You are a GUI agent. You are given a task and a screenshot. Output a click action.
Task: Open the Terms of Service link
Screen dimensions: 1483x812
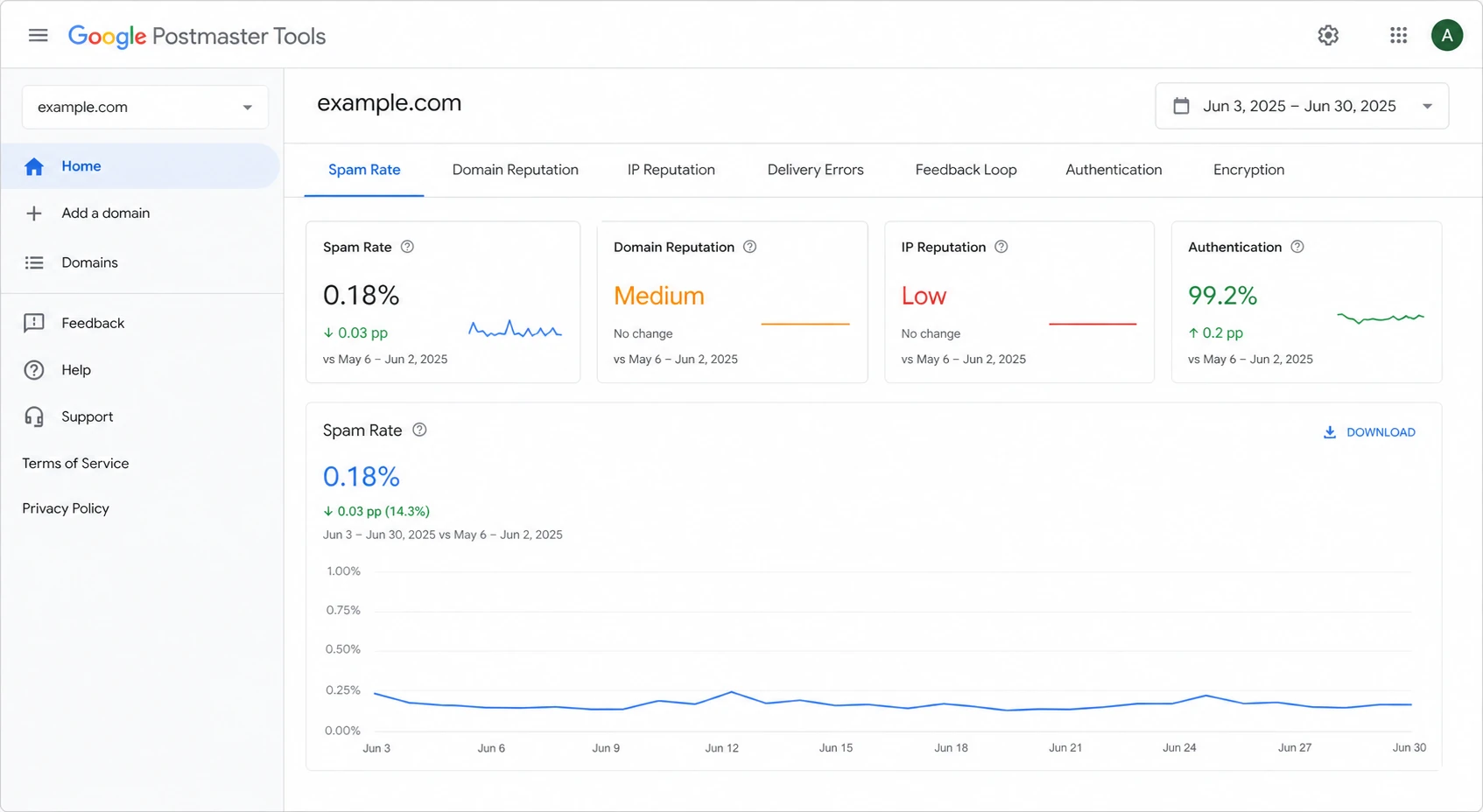[x=75, y=464]
